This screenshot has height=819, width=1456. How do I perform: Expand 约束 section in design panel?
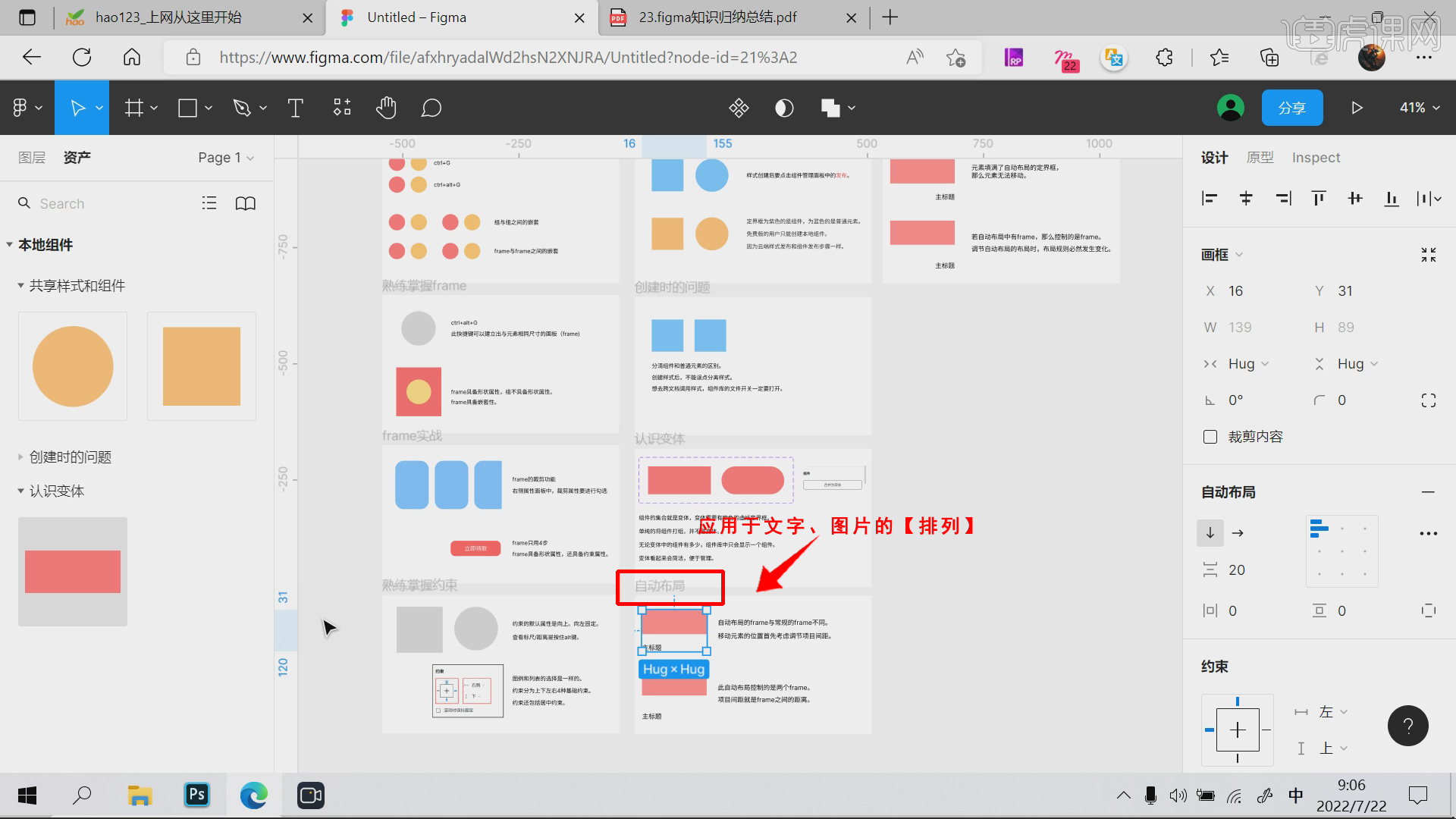click(x=1215, y=665)
